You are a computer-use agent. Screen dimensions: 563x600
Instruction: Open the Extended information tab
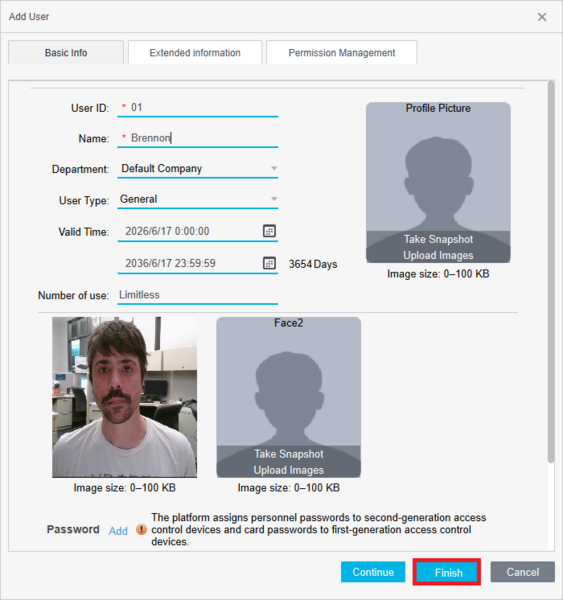click(x=195, y=52)
